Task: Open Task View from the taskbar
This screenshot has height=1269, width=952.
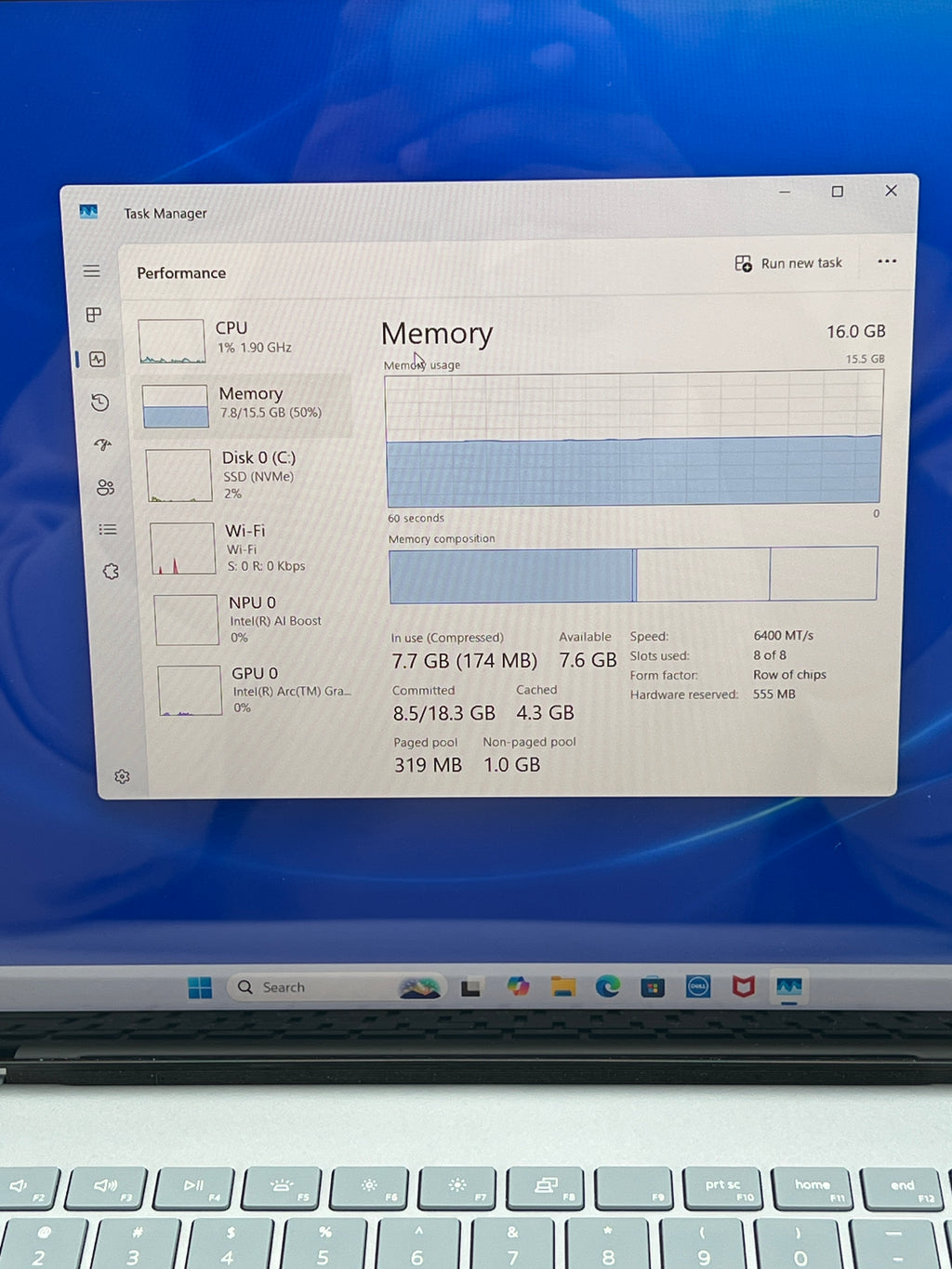Action: [470, 987]
